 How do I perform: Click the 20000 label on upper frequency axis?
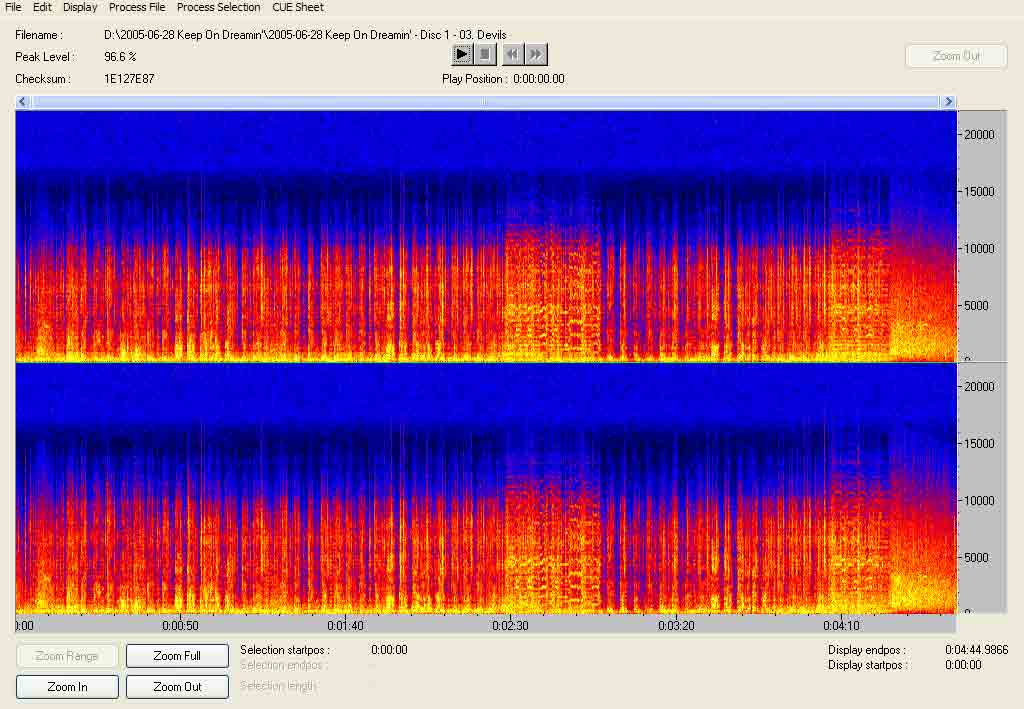(x=979, y=134)
